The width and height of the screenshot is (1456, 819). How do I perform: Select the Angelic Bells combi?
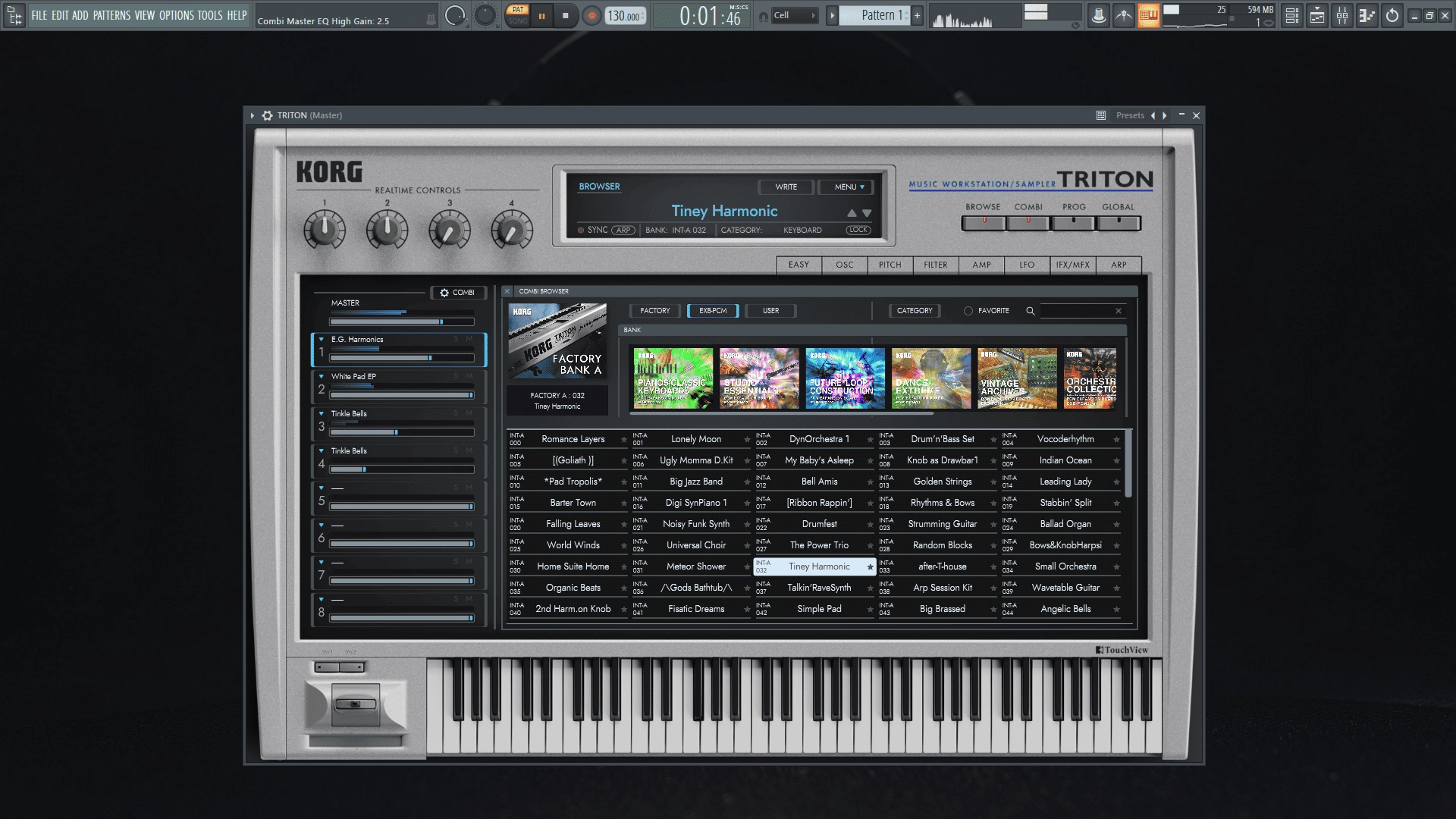tap(1065, 609)
